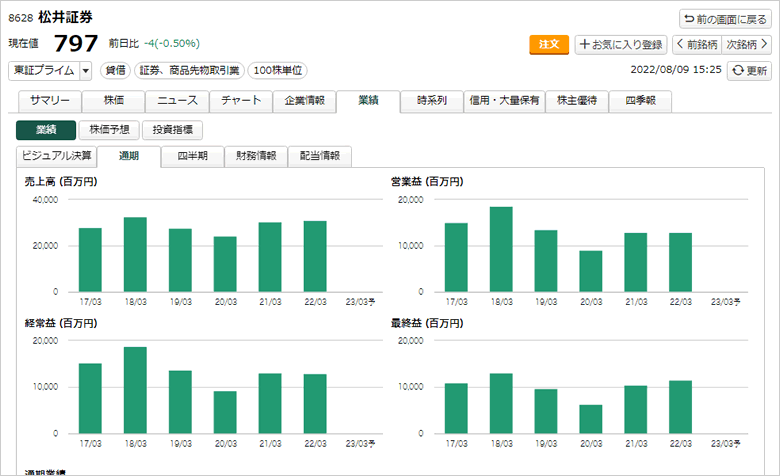This screenshot has width=780, height=476.
Task: Click the 22/03 bar in 最終益 chart
Action: pyautogui.click(x=681, y=407)
